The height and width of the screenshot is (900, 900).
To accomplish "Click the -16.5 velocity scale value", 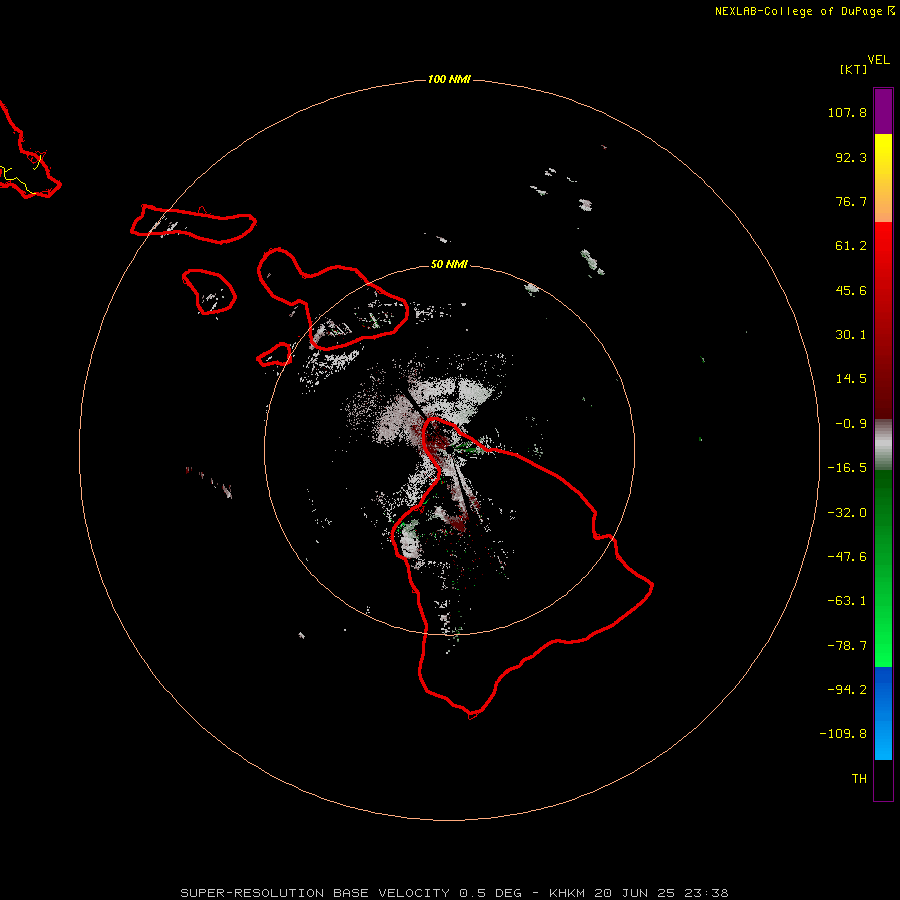I will (x=847, y=468).
